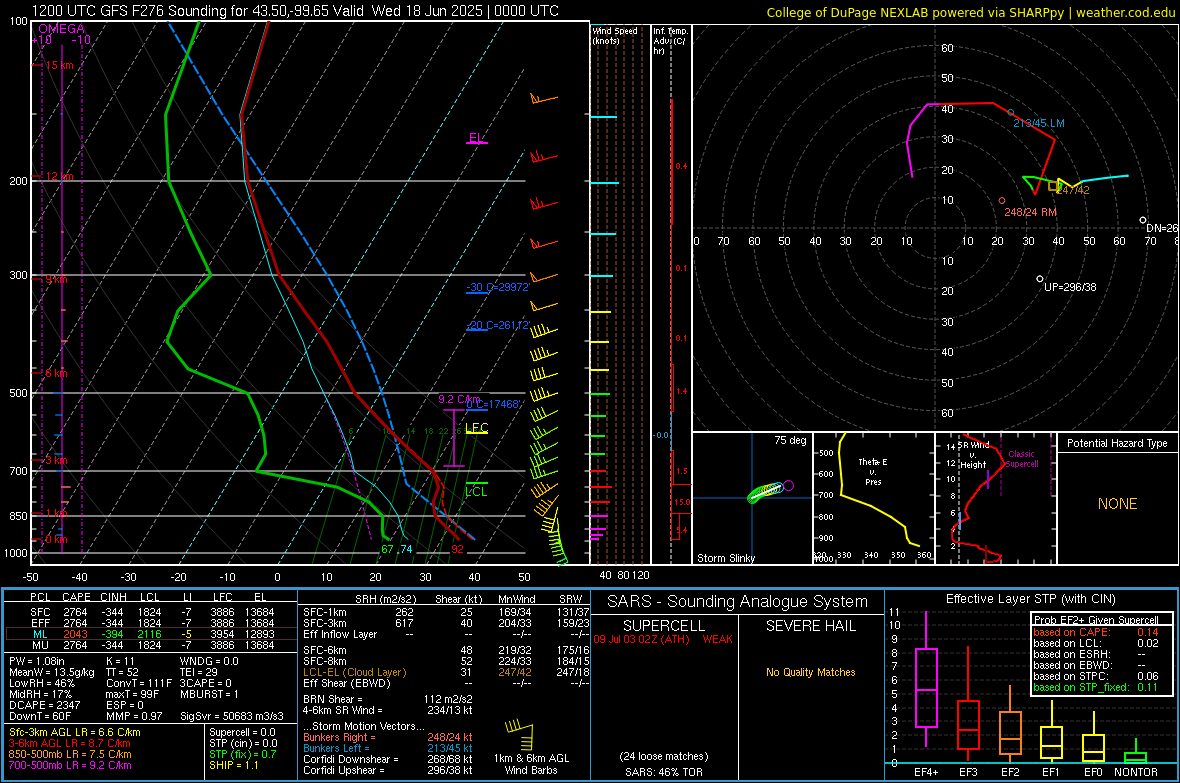The height and width of the screenshot is (783, 1180).
Task: Click the based on STP_fixed: 0.11 row
Action: (1095, 687)
